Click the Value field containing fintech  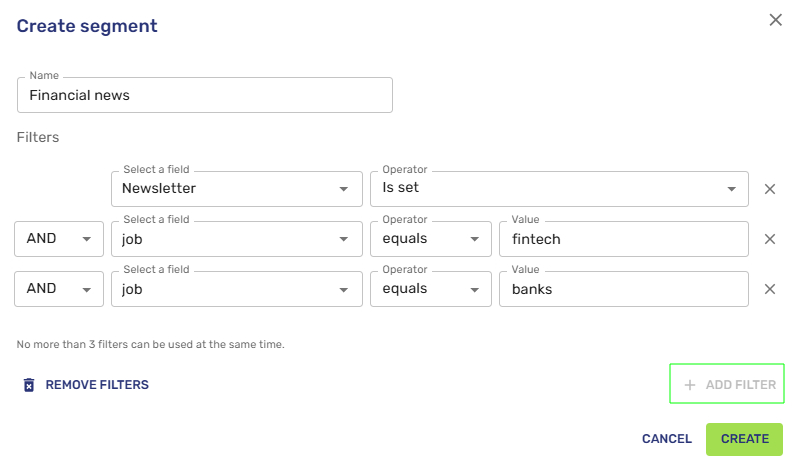coord(623,239)
